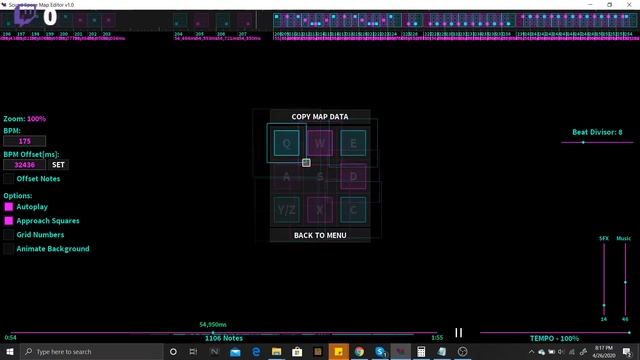The height and width of the screenshot is (360, 640).
Task: Click the E grid key tile
Action: click(x=353, y=143)
